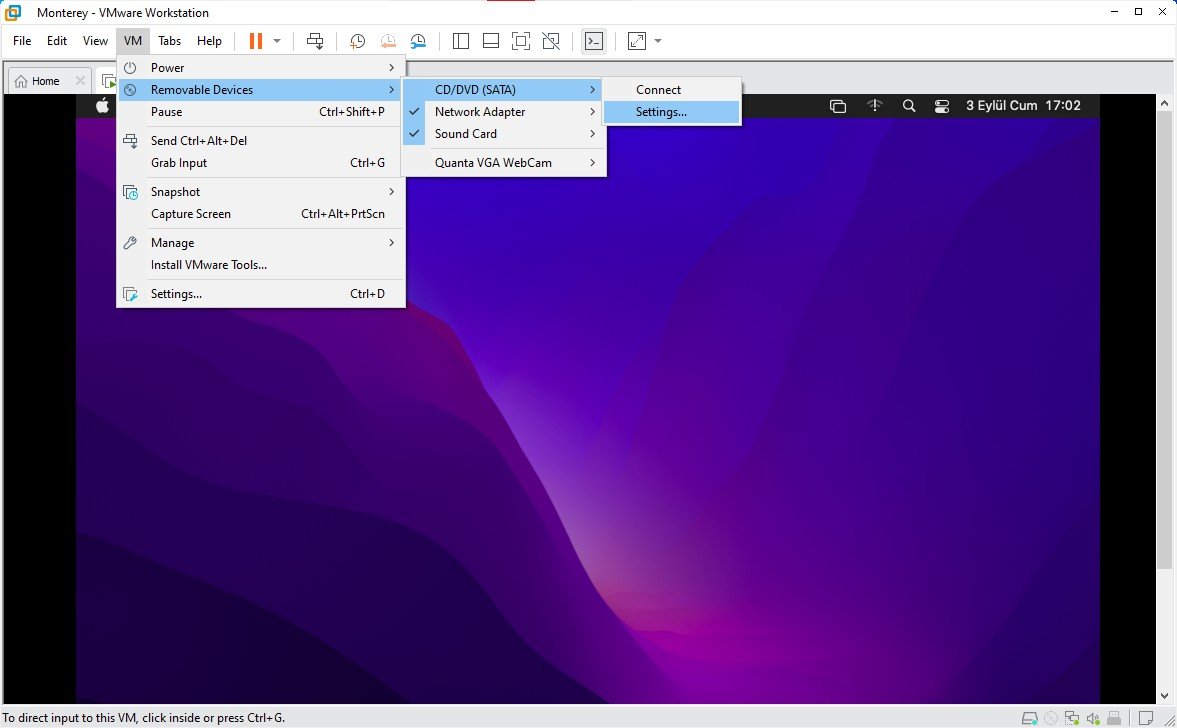Click the scroll-up arrow of the VM view
The height and width of the screenshot is (728, 1177).
click(x=1164, y=103)
